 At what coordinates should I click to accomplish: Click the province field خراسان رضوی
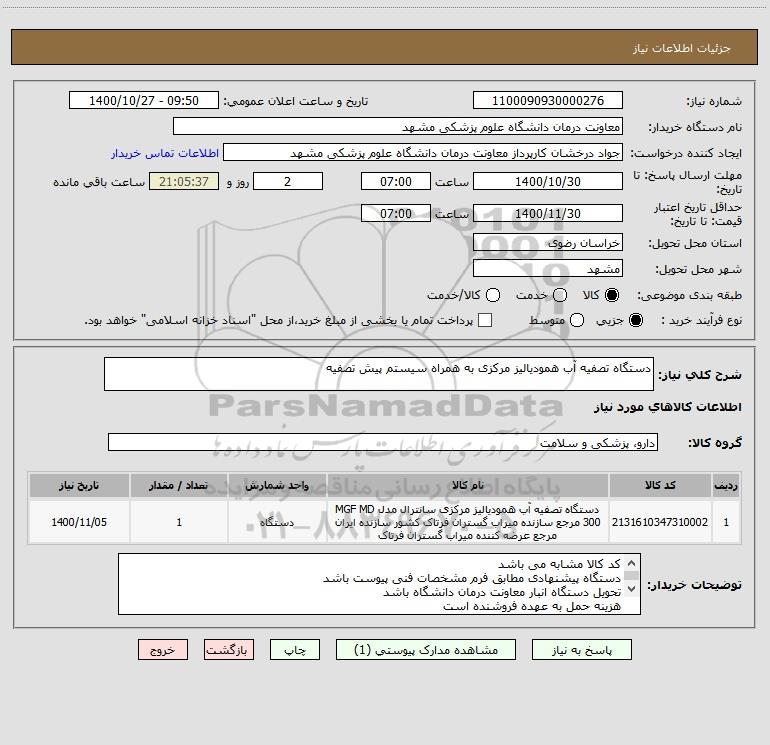[x=548, y=243]
